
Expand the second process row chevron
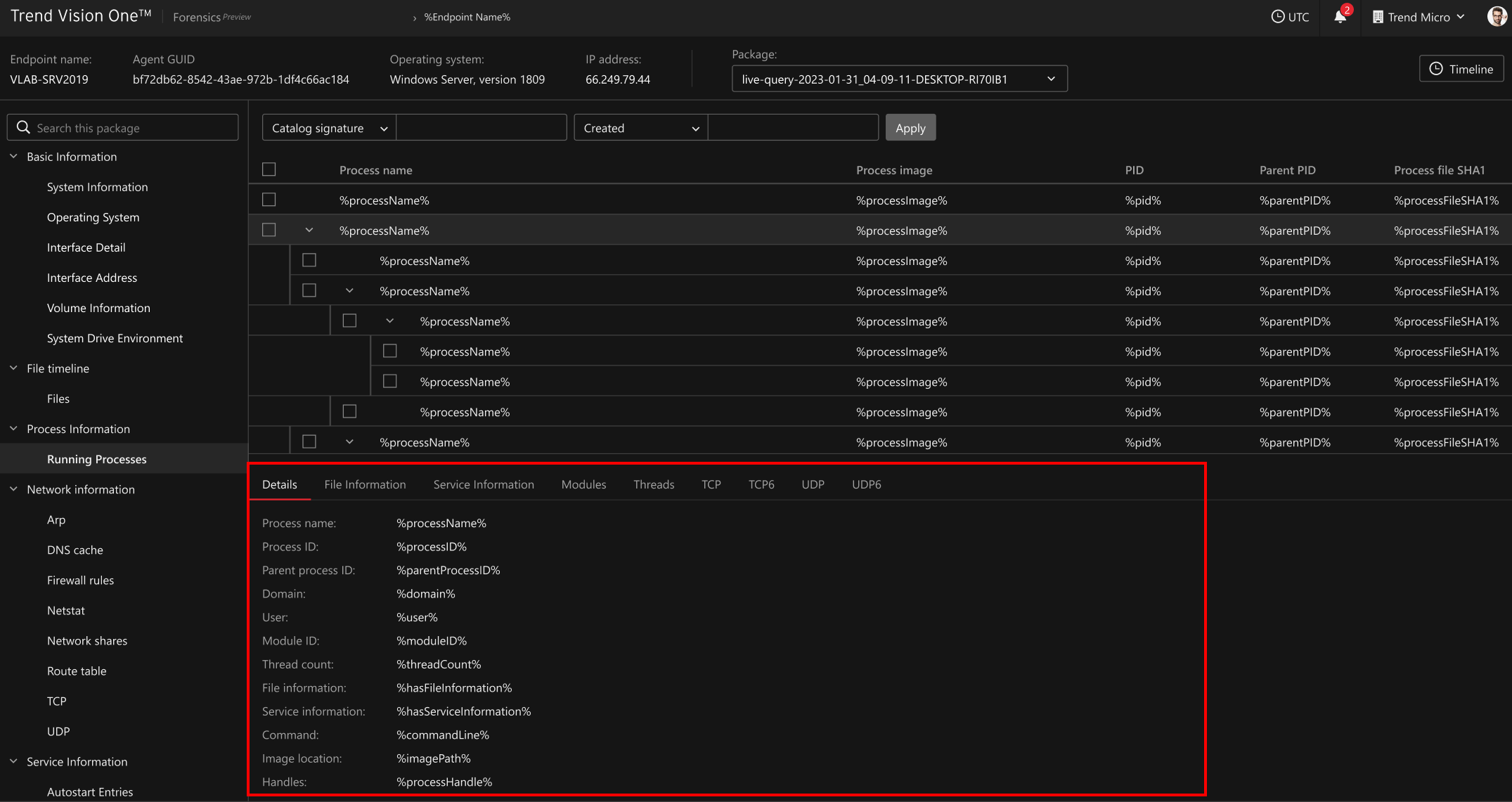(309, 230)
